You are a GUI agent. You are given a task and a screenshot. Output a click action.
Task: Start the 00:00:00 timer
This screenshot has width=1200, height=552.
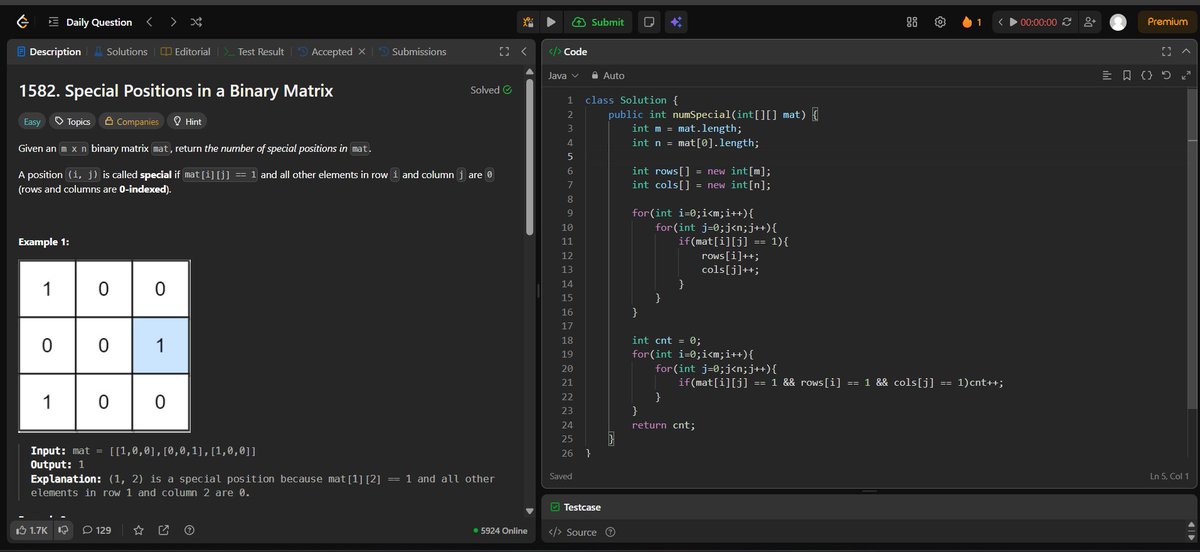1032,22
